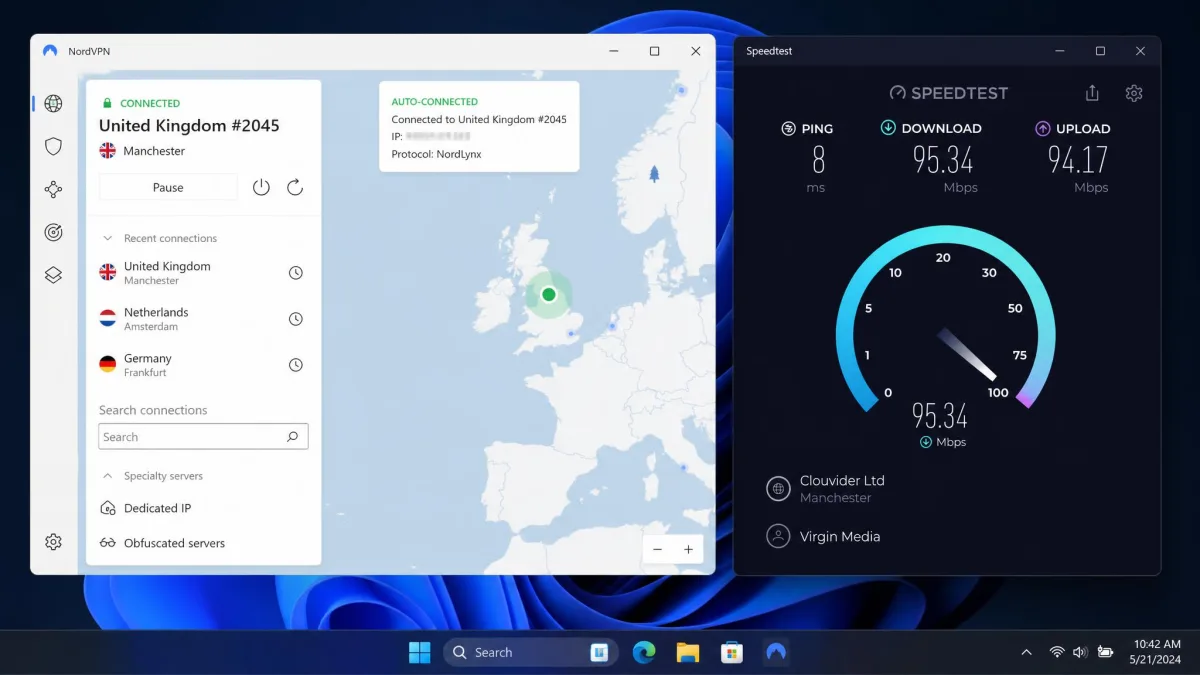Screen dimensions: 1200x675
Task: Open the stacked layers icon in sidebar
Action: pyautogui.click(x=54, y=275)
